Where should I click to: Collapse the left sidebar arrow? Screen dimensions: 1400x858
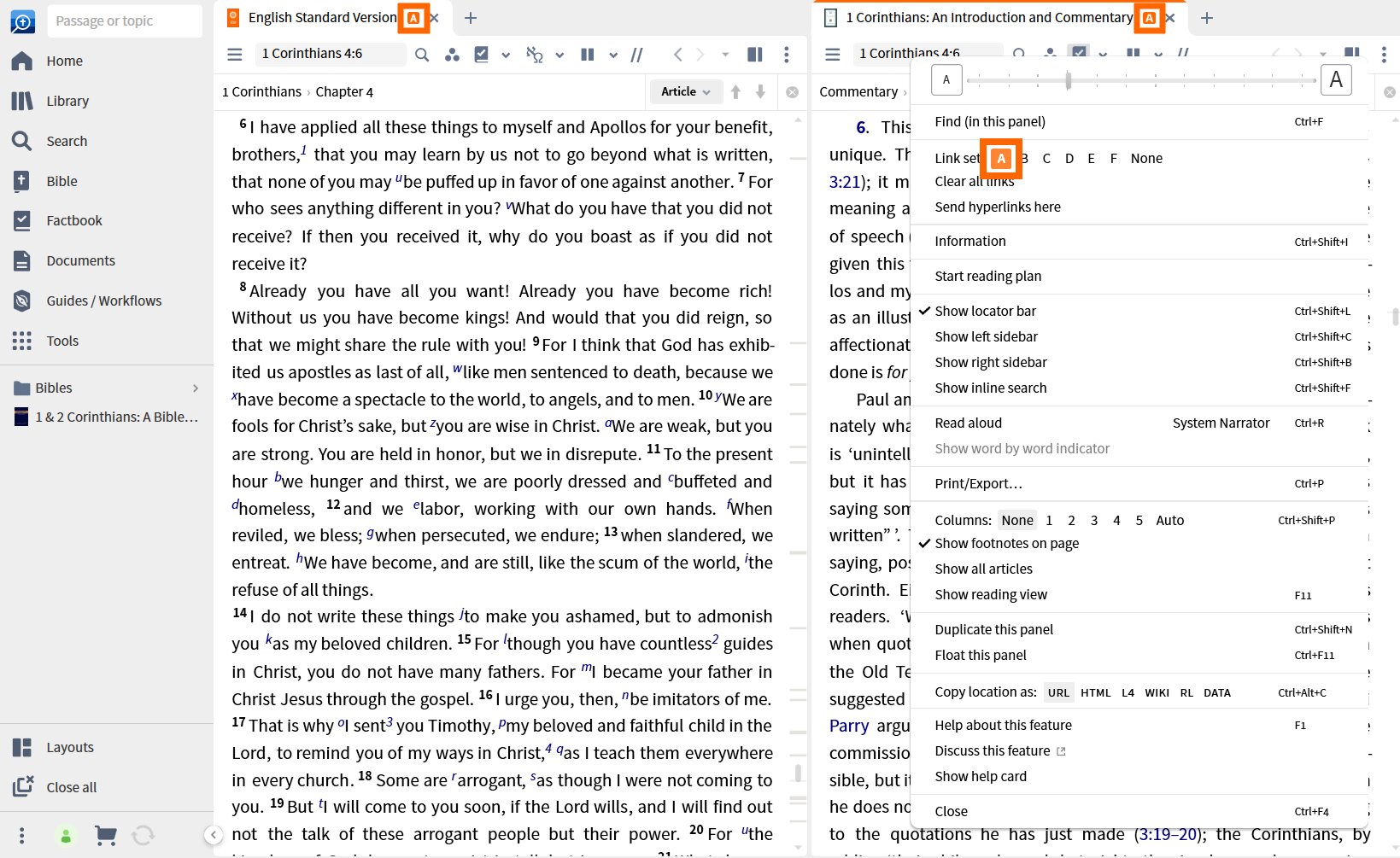214,835
